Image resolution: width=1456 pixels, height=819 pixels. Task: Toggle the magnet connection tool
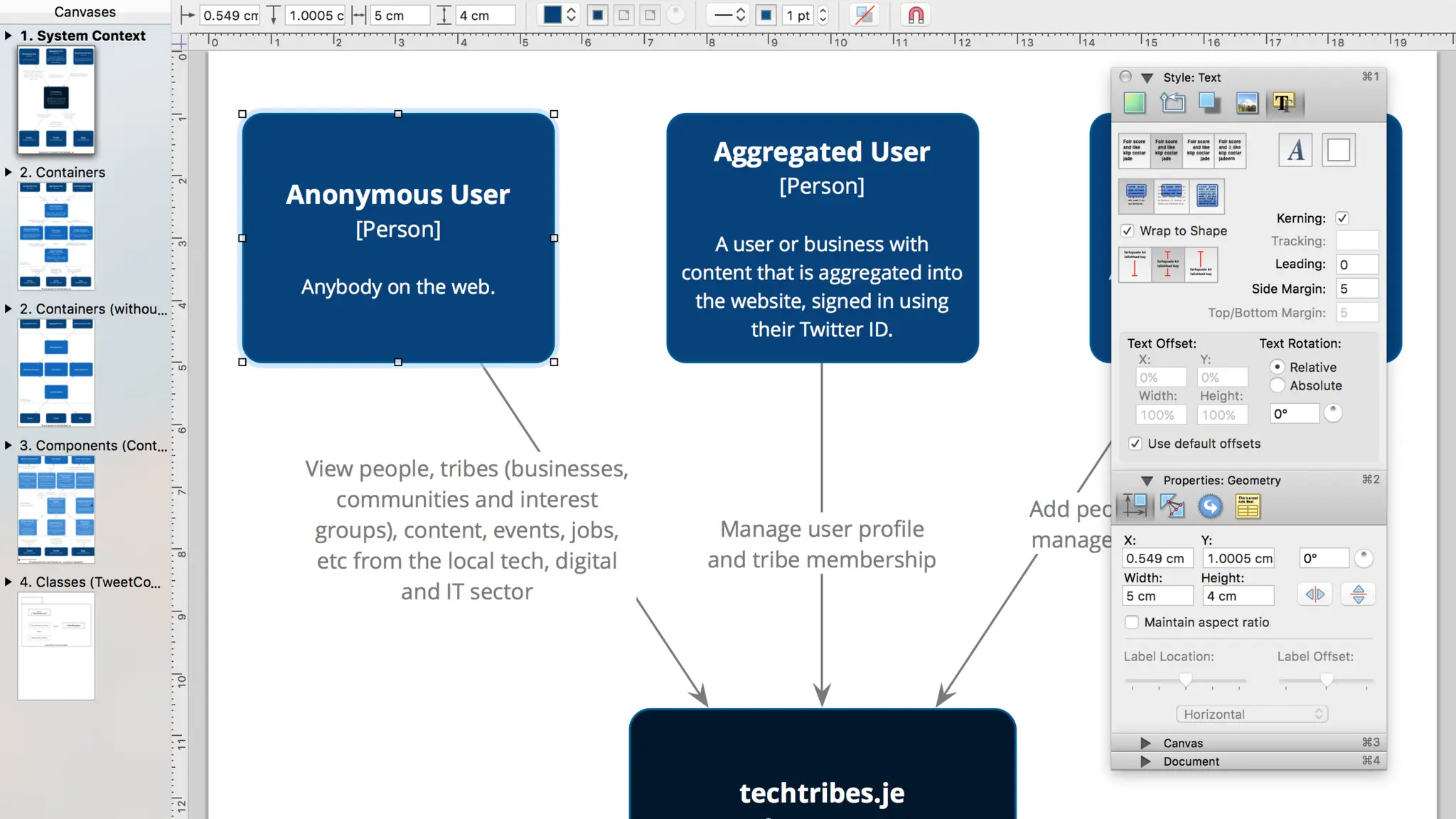click(x=916, y=15)
